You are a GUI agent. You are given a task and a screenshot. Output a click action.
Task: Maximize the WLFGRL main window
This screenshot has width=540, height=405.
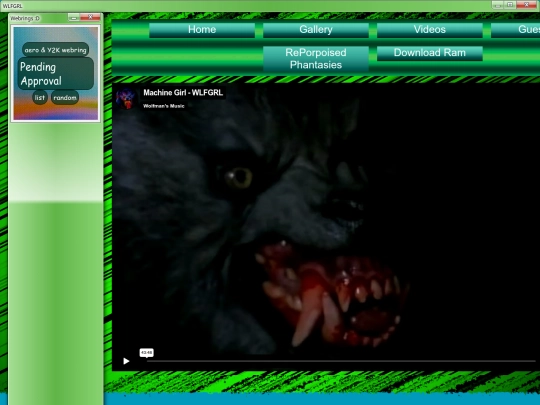pyautogui.click(x=510, y=5)
